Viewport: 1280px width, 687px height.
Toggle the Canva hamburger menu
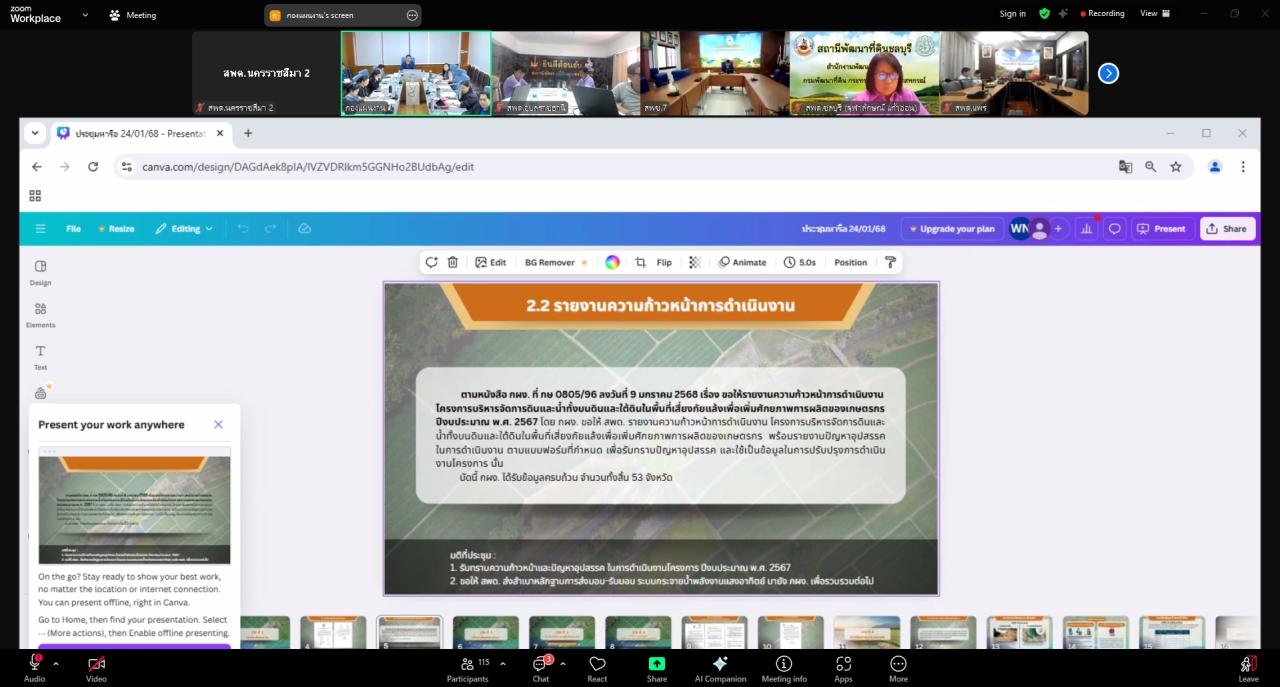(x=40, y=229)
